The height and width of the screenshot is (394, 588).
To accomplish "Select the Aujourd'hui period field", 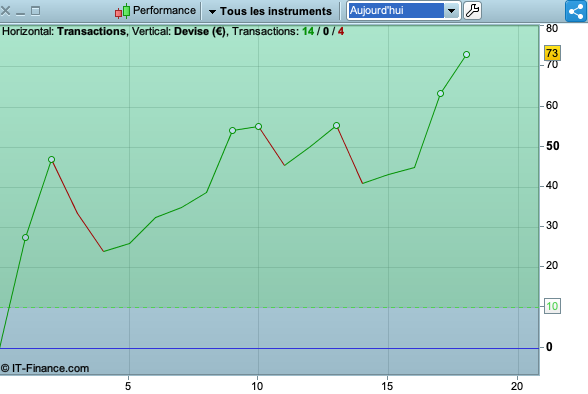I will click(396, 10).
